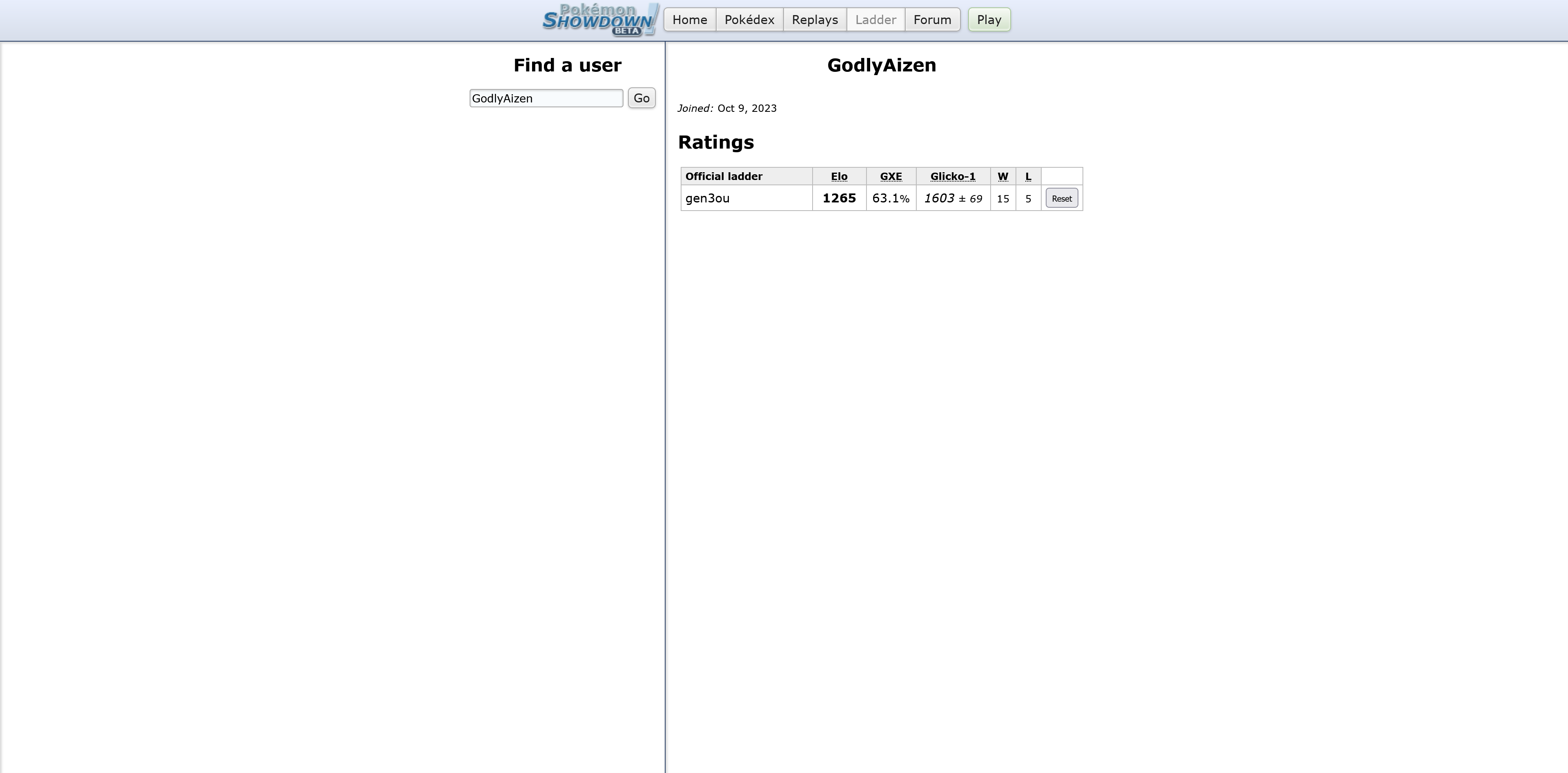Click the 1265 Elo value
1568x773 pixels.
pyautogui.click(x=839, y=198)
